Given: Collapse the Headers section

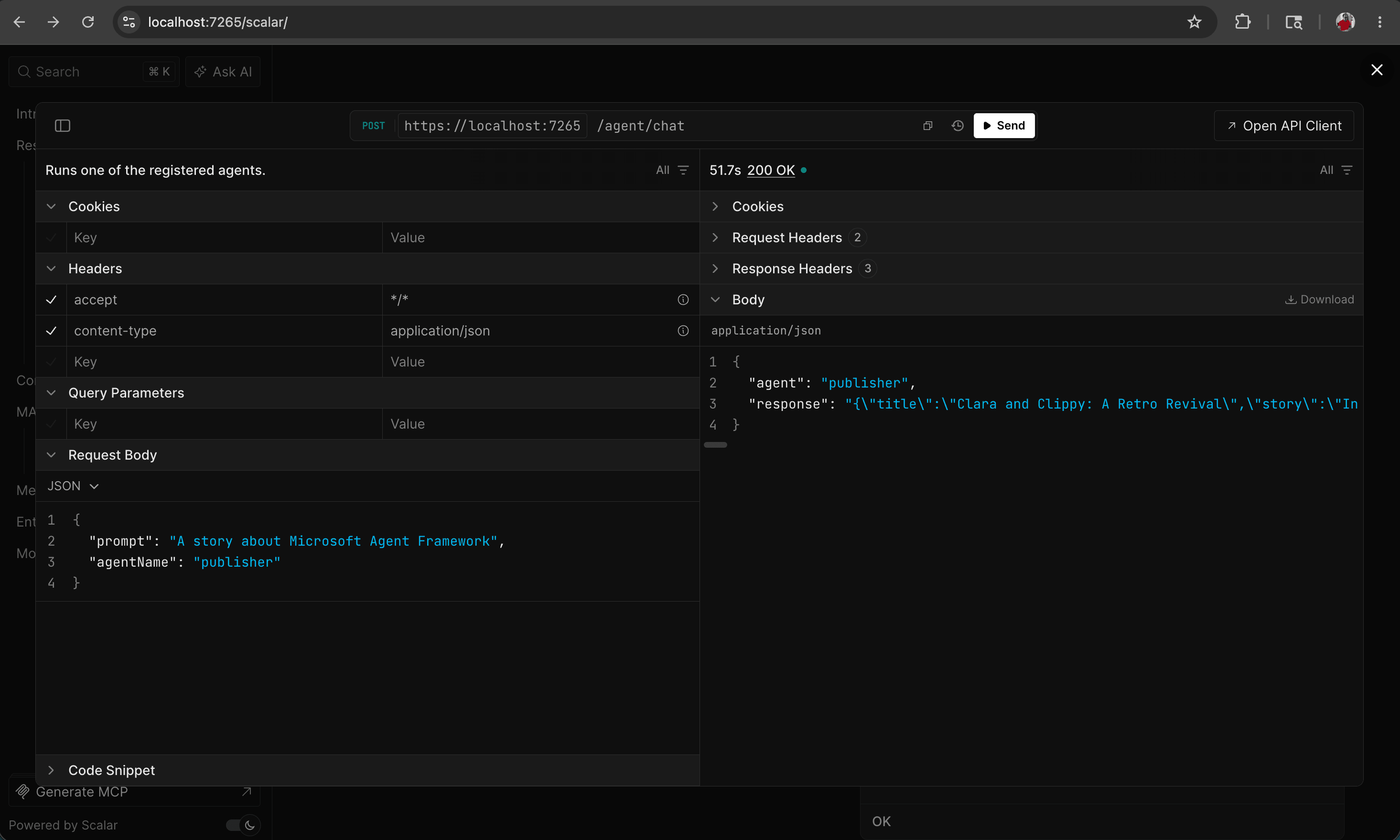Looking at the screenshot, I should [51, 269].
